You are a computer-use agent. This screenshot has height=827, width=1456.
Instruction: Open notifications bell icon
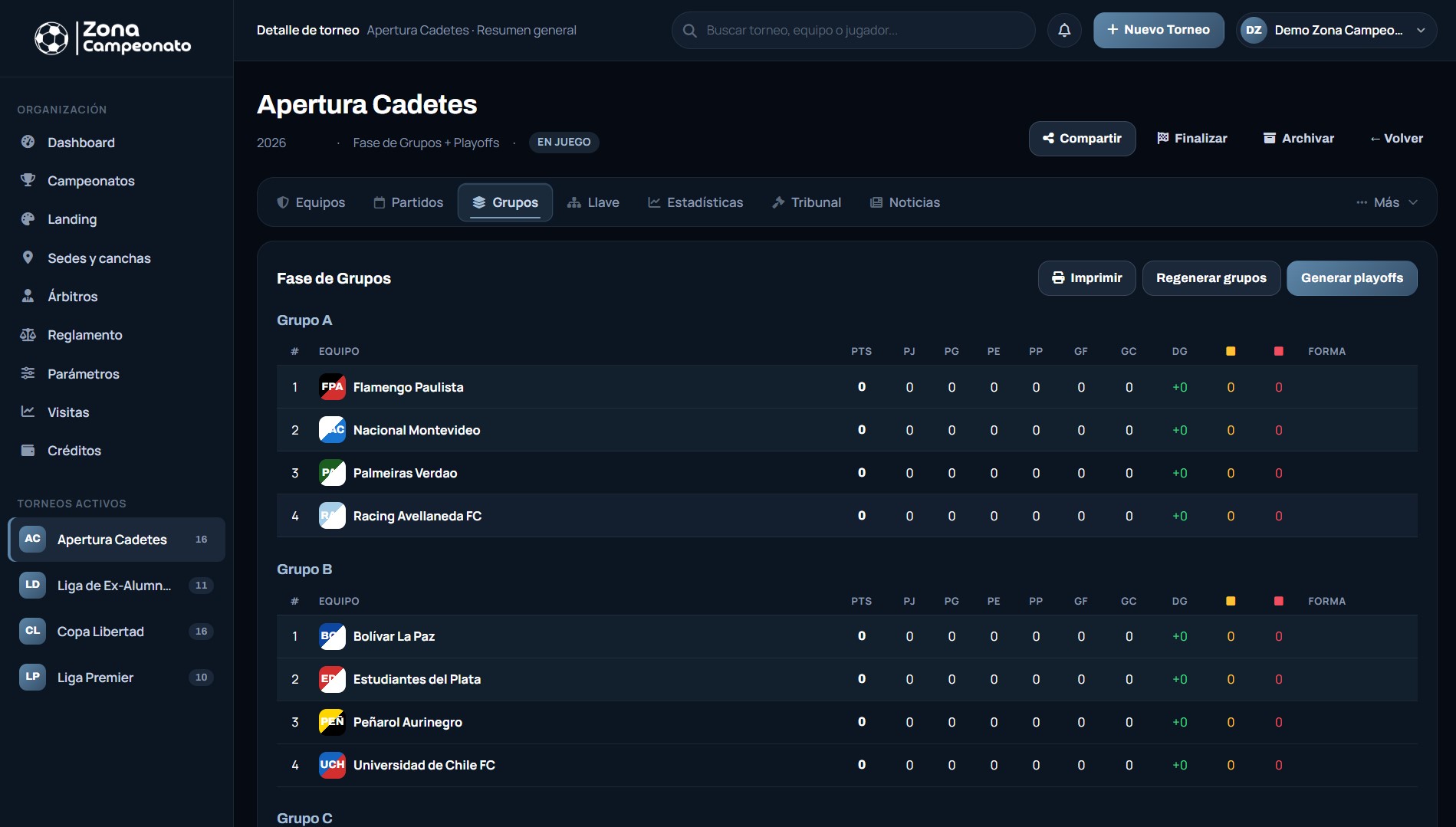[1064, 30]
